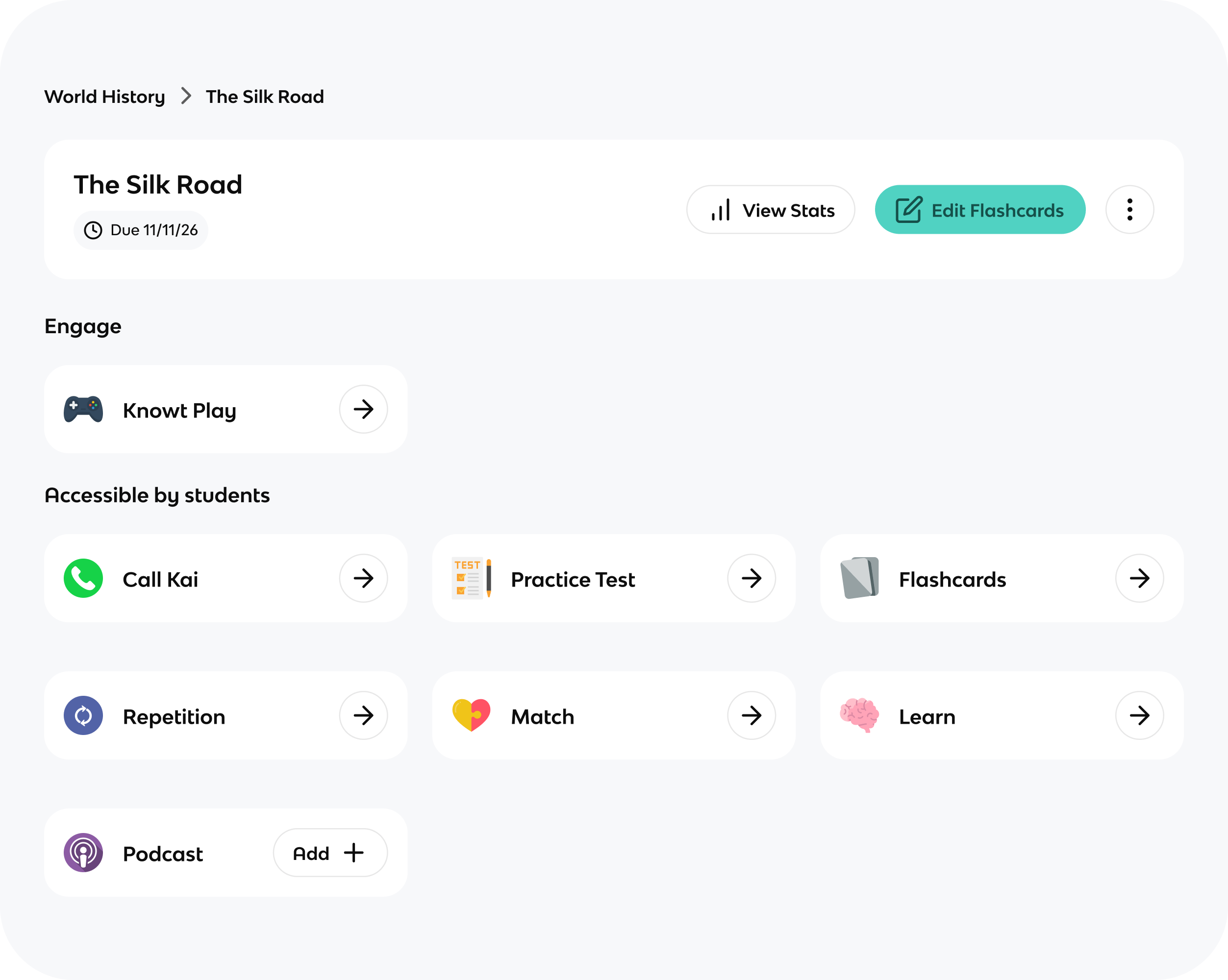Open View Stats
Screen dimensions: 1228x980
click(770, 210)
